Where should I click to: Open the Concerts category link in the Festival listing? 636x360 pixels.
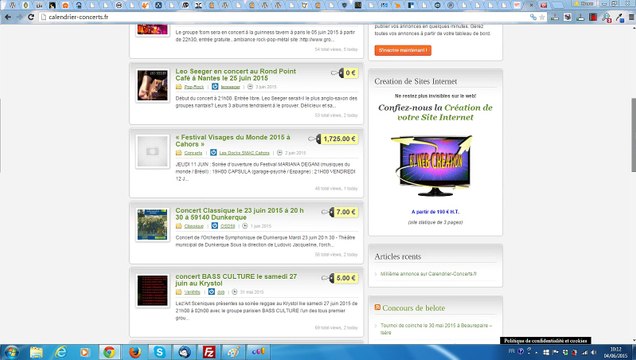click(x=193, y=153)
